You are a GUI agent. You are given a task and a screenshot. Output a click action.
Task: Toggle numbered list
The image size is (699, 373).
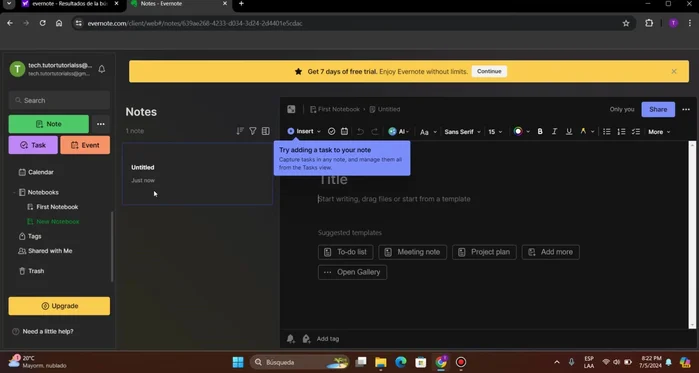(x=621, y=131)
